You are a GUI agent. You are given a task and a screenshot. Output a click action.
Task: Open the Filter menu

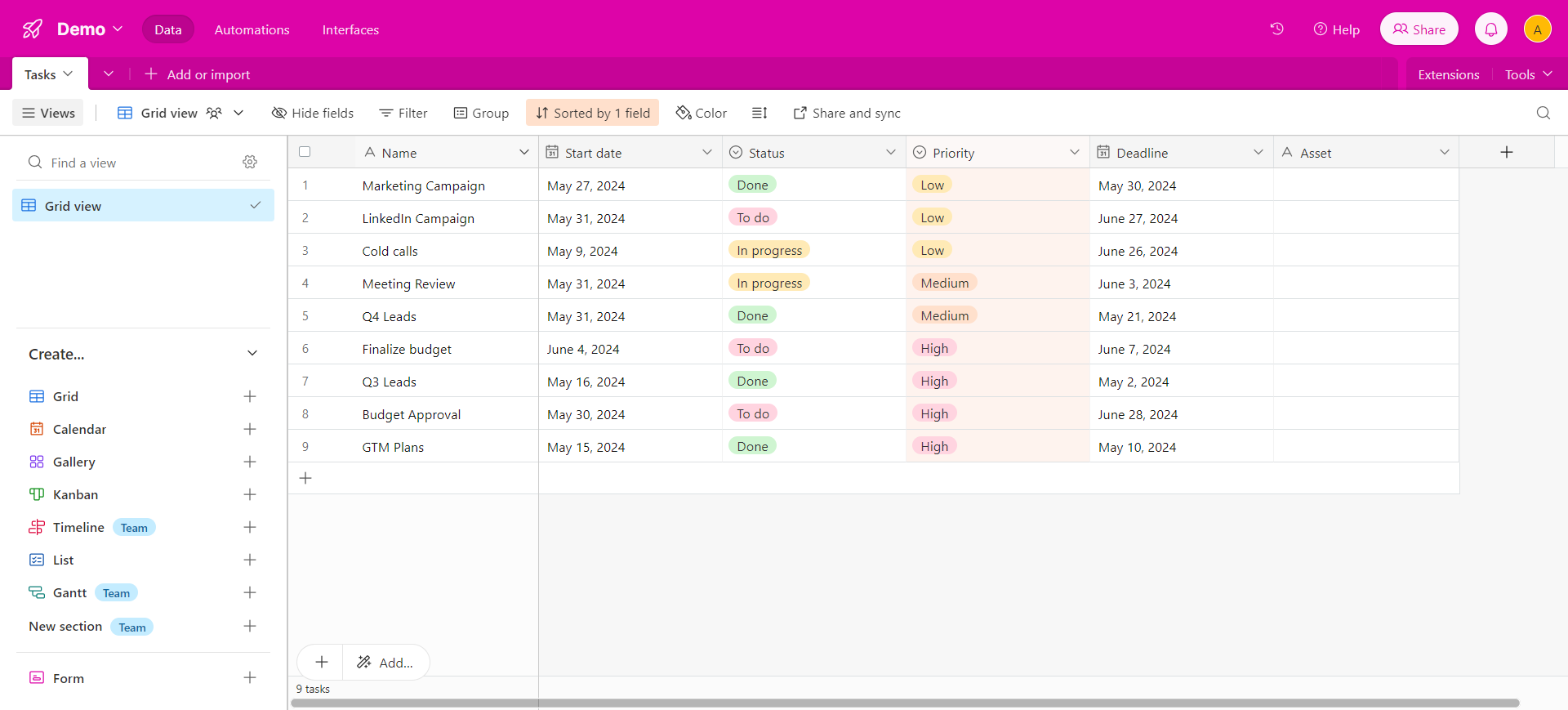(403, 113)
